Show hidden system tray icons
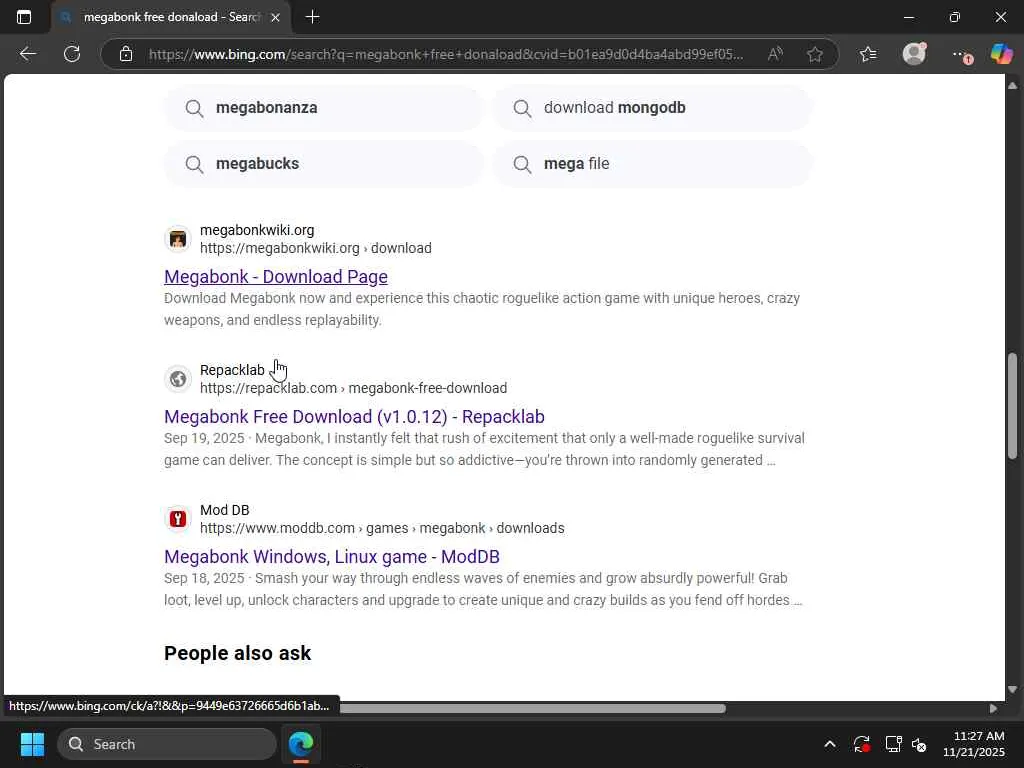 point(829,744)
